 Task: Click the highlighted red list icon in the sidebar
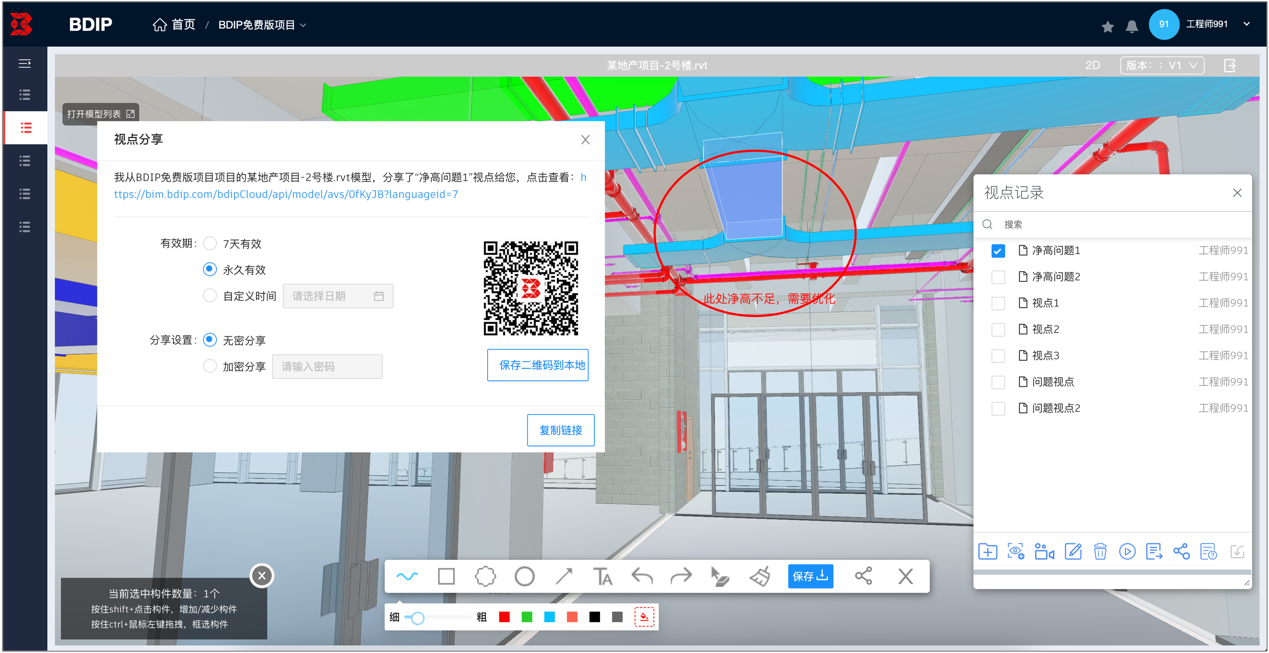coord(25,128)
